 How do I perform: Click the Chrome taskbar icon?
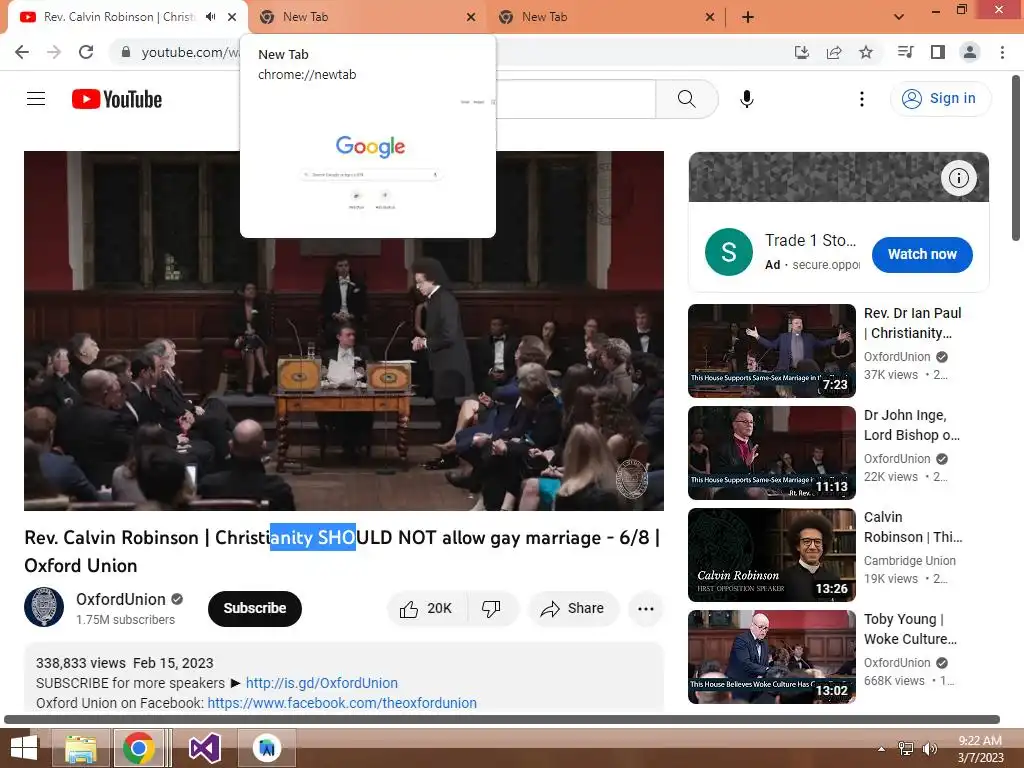point(138,748)
